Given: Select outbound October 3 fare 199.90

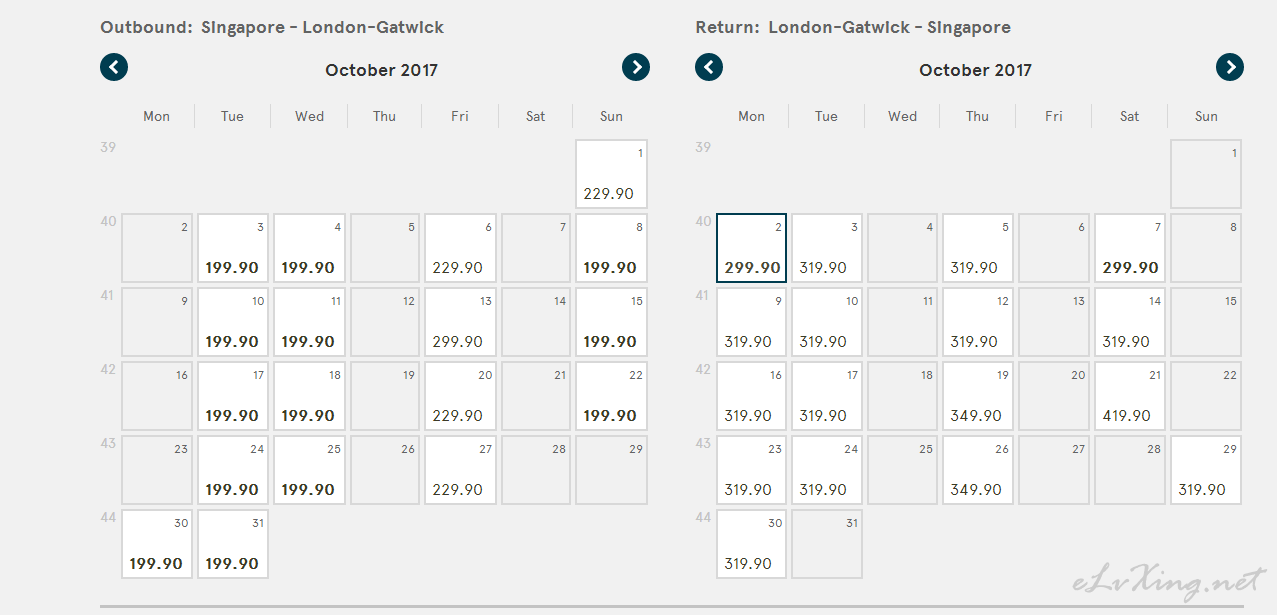Looking at the screenshot, I should coord(233,248).
